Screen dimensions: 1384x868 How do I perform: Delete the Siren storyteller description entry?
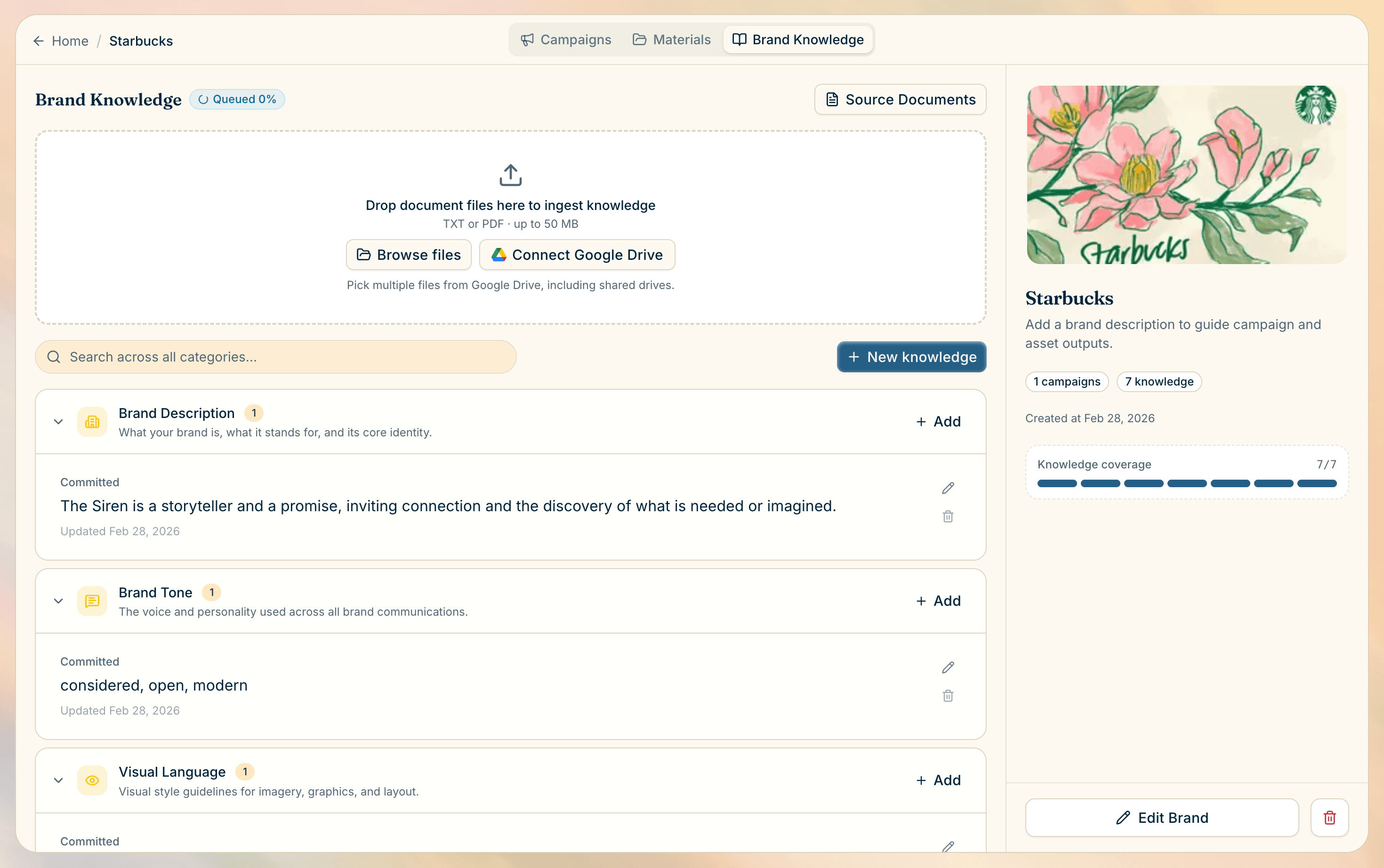pyautogui.click(x=948, y=517)
